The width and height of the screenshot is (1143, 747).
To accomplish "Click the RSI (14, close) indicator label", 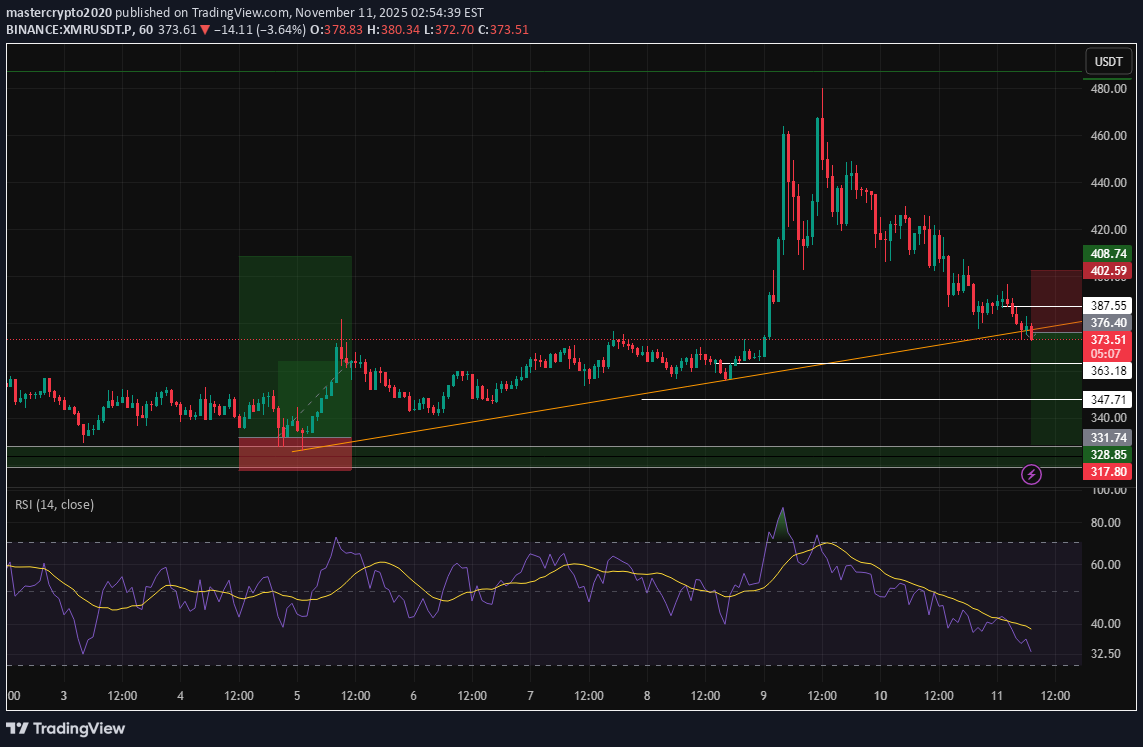I will [x=54, y=505].
